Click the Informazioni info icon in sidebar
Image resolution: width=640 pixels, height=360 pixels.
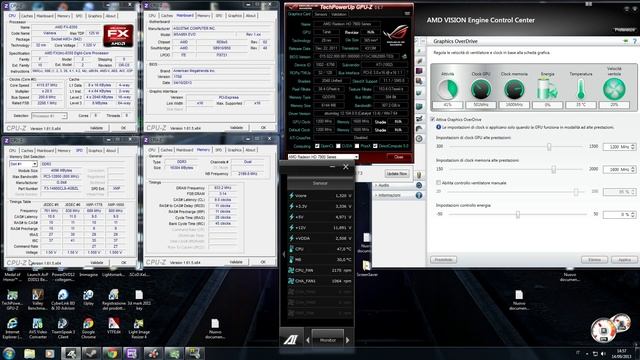tap(419, 196)
